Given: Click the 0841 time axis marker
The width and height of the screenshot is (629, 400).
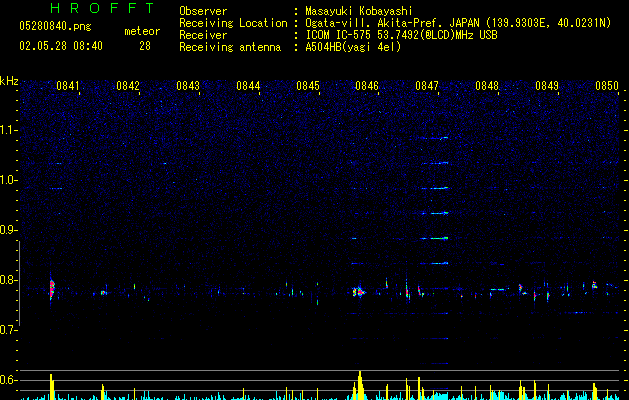Looking at the screenshot, I should 67,85.
